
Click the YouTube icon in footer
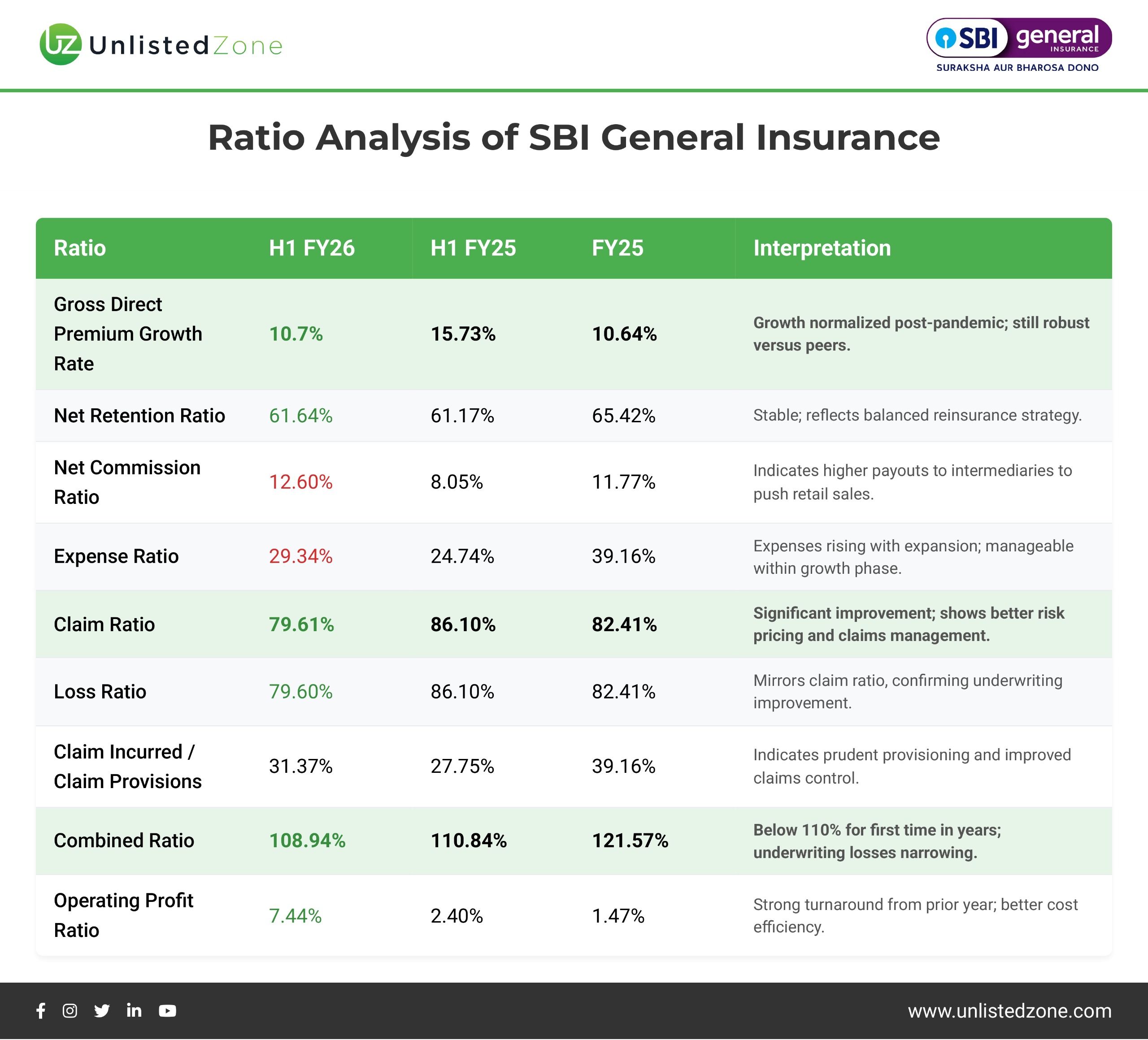point(167,1010)
